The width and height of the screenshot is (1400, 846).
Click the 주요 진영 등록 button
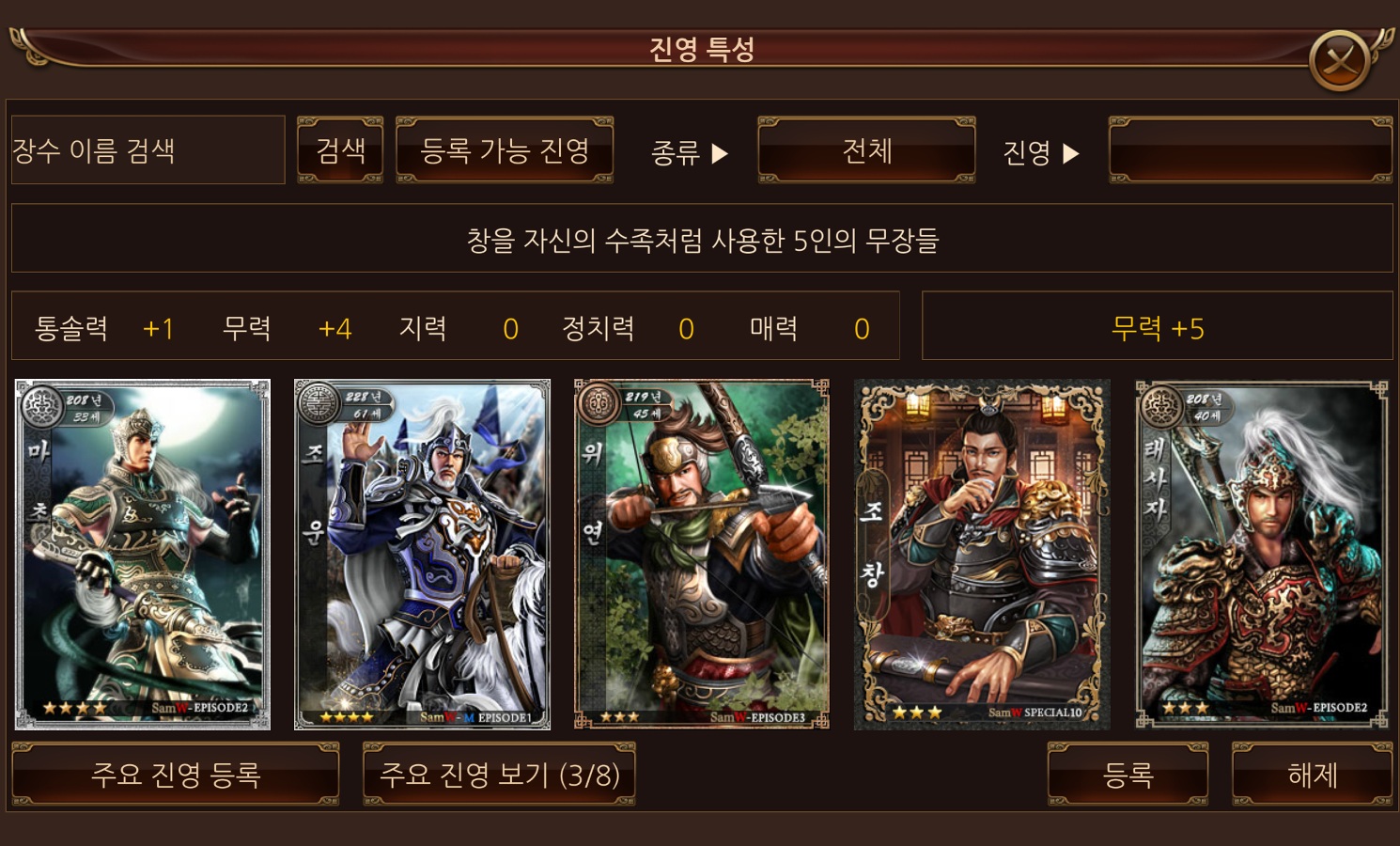(176, 775)
